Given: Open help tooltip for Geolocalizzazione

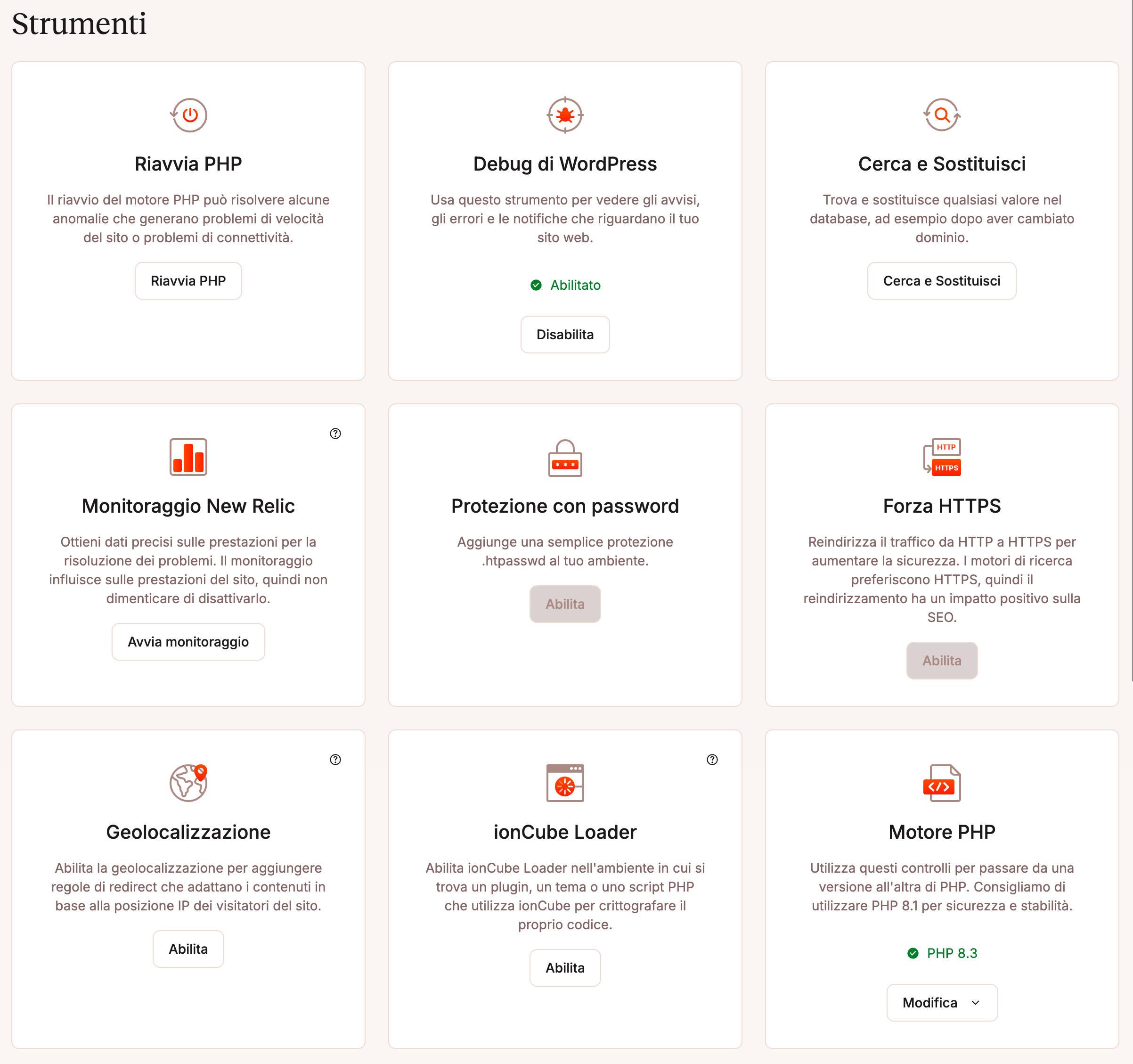Looking at the screenshot, I should click(336, 760).
